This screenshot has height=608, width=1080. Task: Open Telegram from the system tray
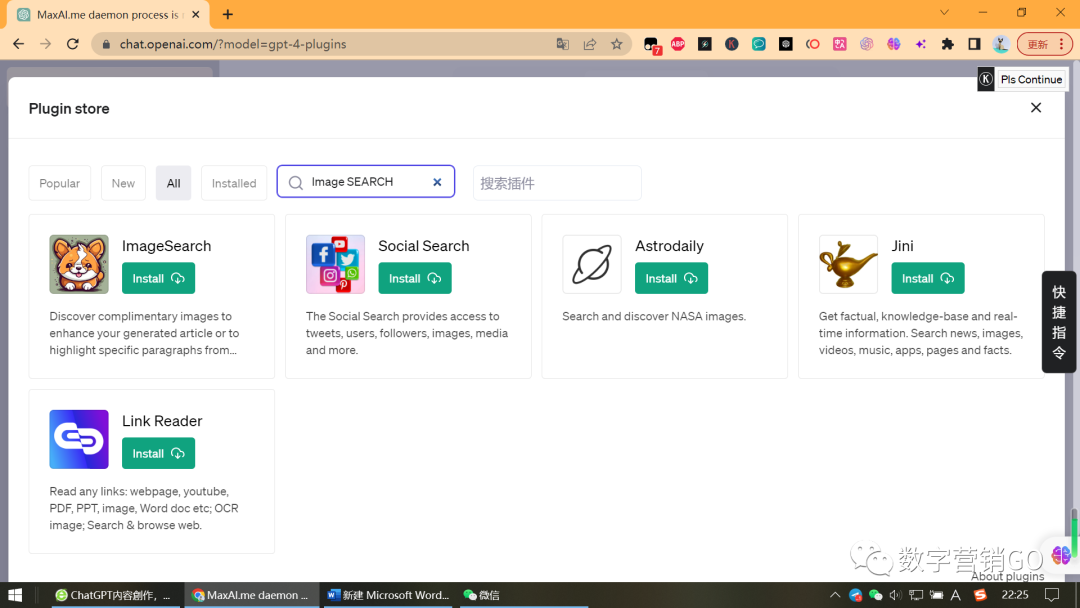pyautogui.click(x=855, y=595)
